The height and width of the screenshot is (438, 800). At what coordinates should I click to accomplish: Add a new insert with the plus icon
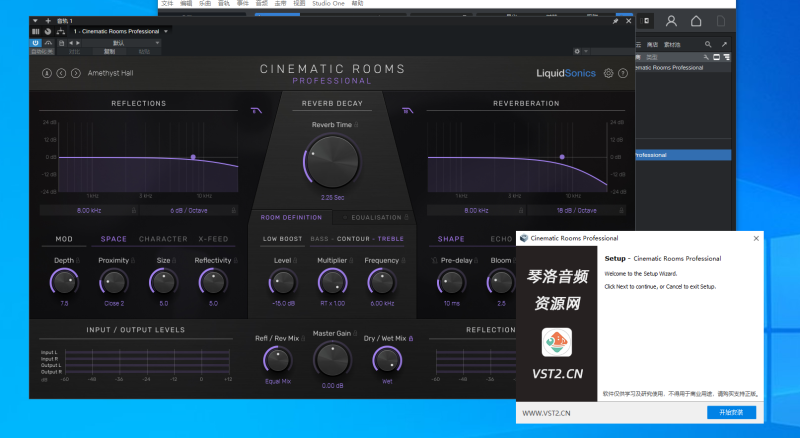pos(48,21)
